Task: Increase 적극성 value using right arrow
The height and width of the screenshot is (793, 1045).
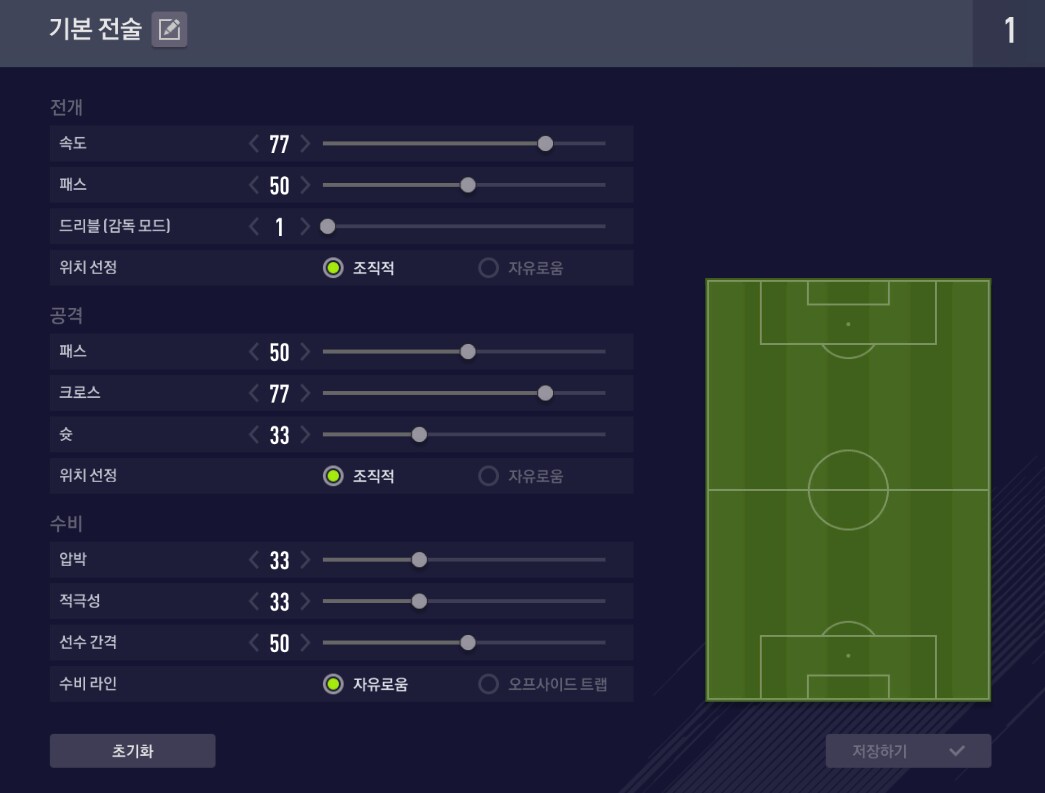Action: click(x=305, y=601)
